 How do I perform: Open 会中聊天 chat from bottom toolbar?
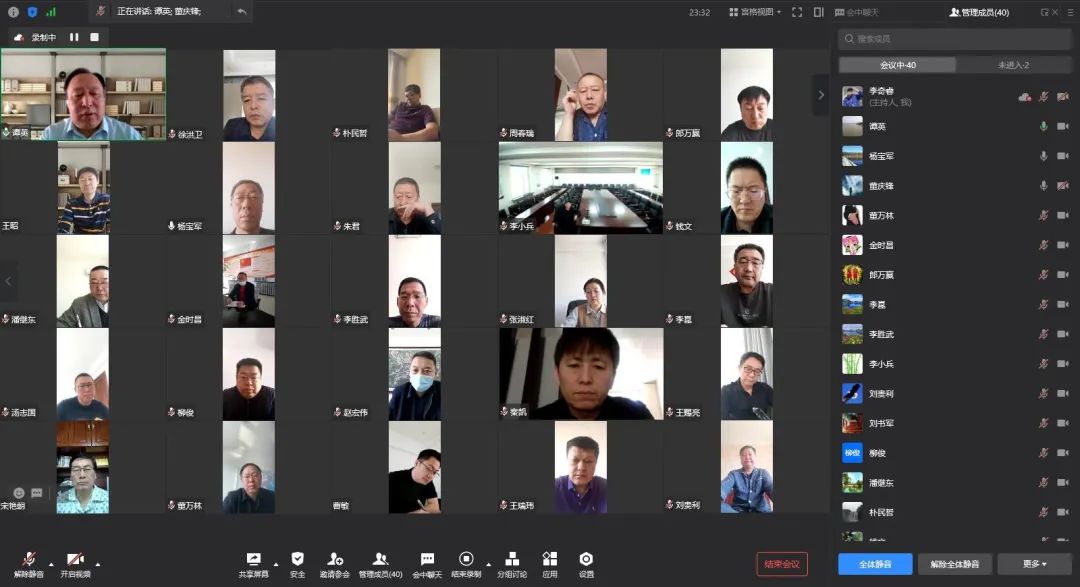427,560
